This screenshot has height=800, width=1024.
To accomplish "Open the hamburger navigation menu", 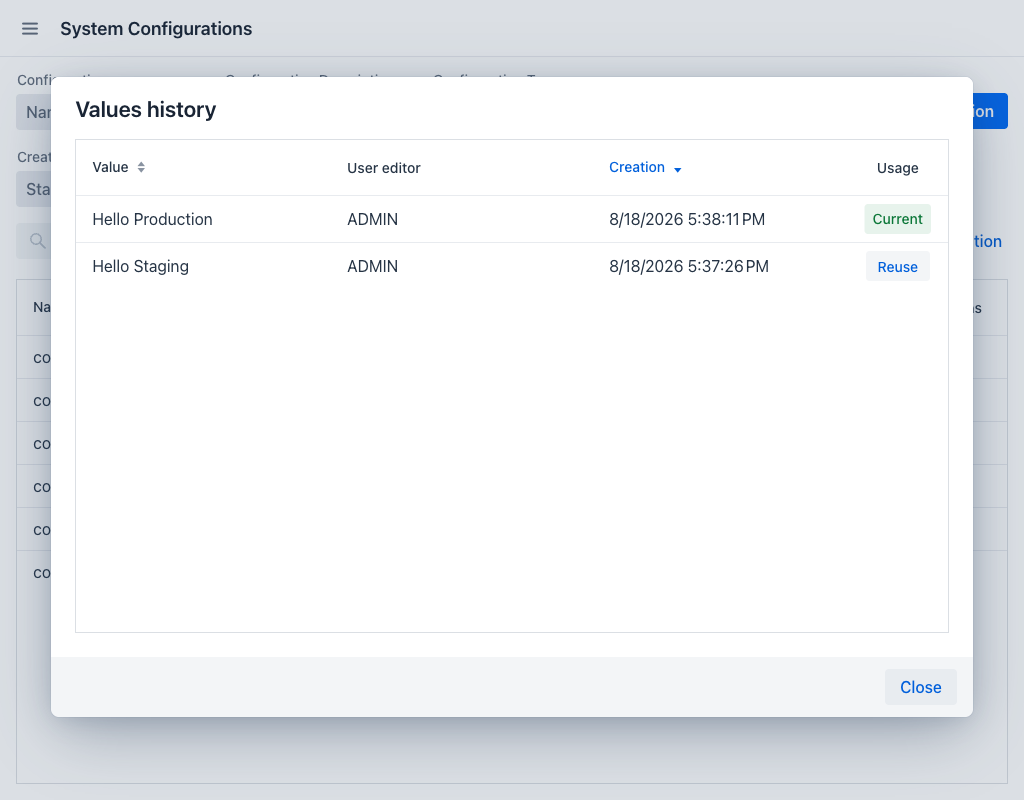I will 30,29.
